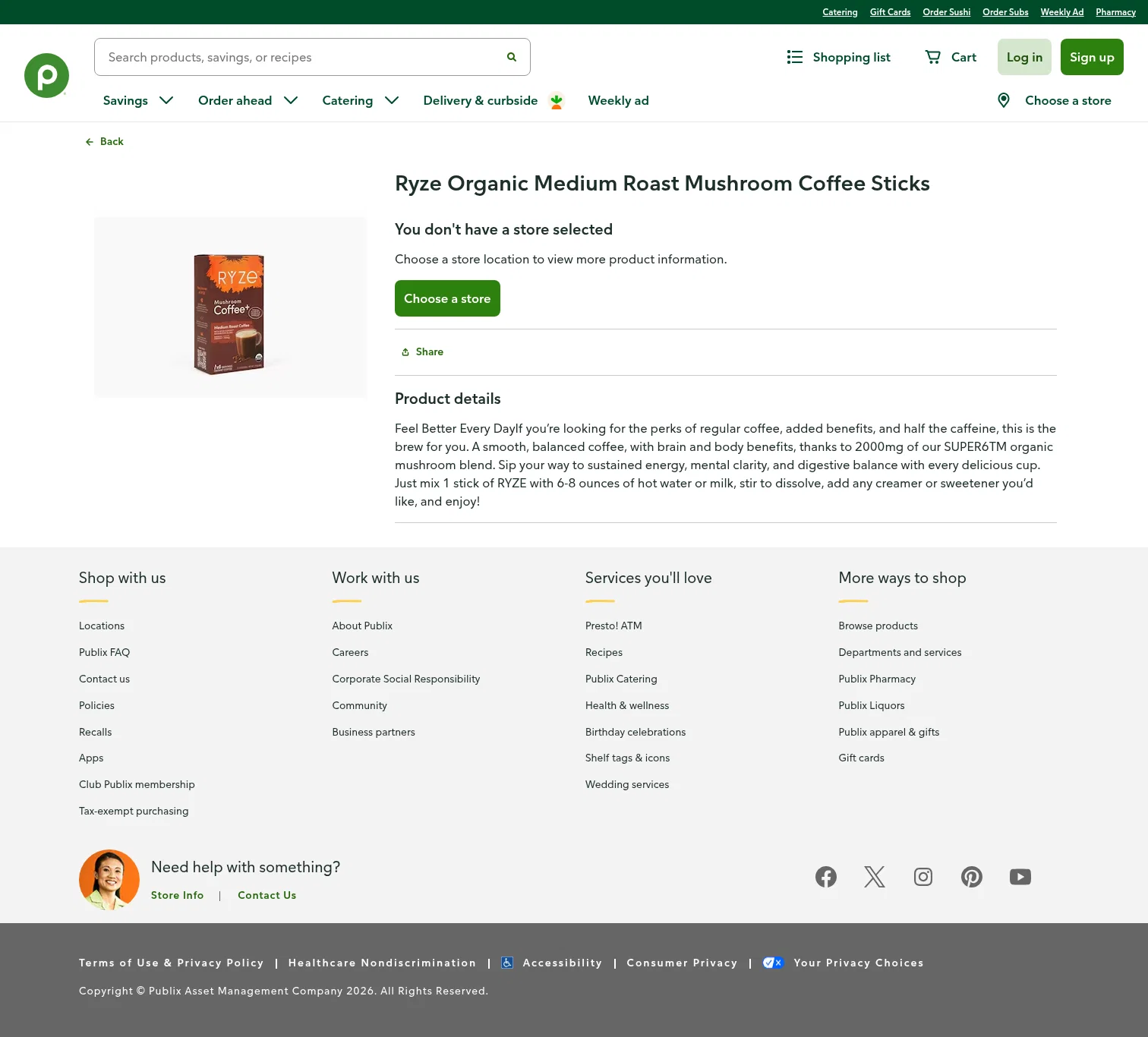
Task: Open Publix Pinterest icon
Action: click(972, 877)
